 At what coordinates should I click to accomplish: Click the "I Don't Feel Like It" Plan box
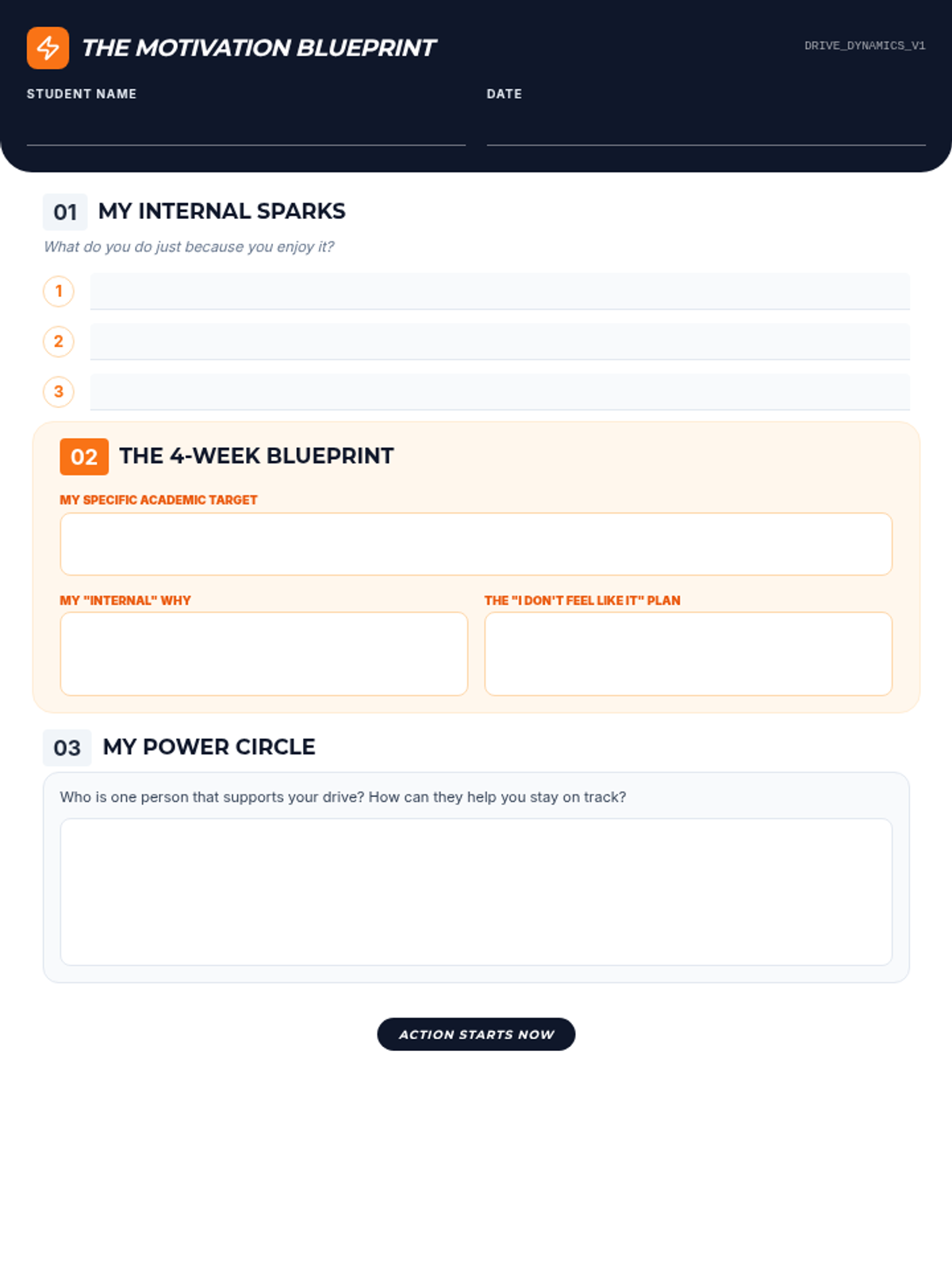[x=688, y=653]
